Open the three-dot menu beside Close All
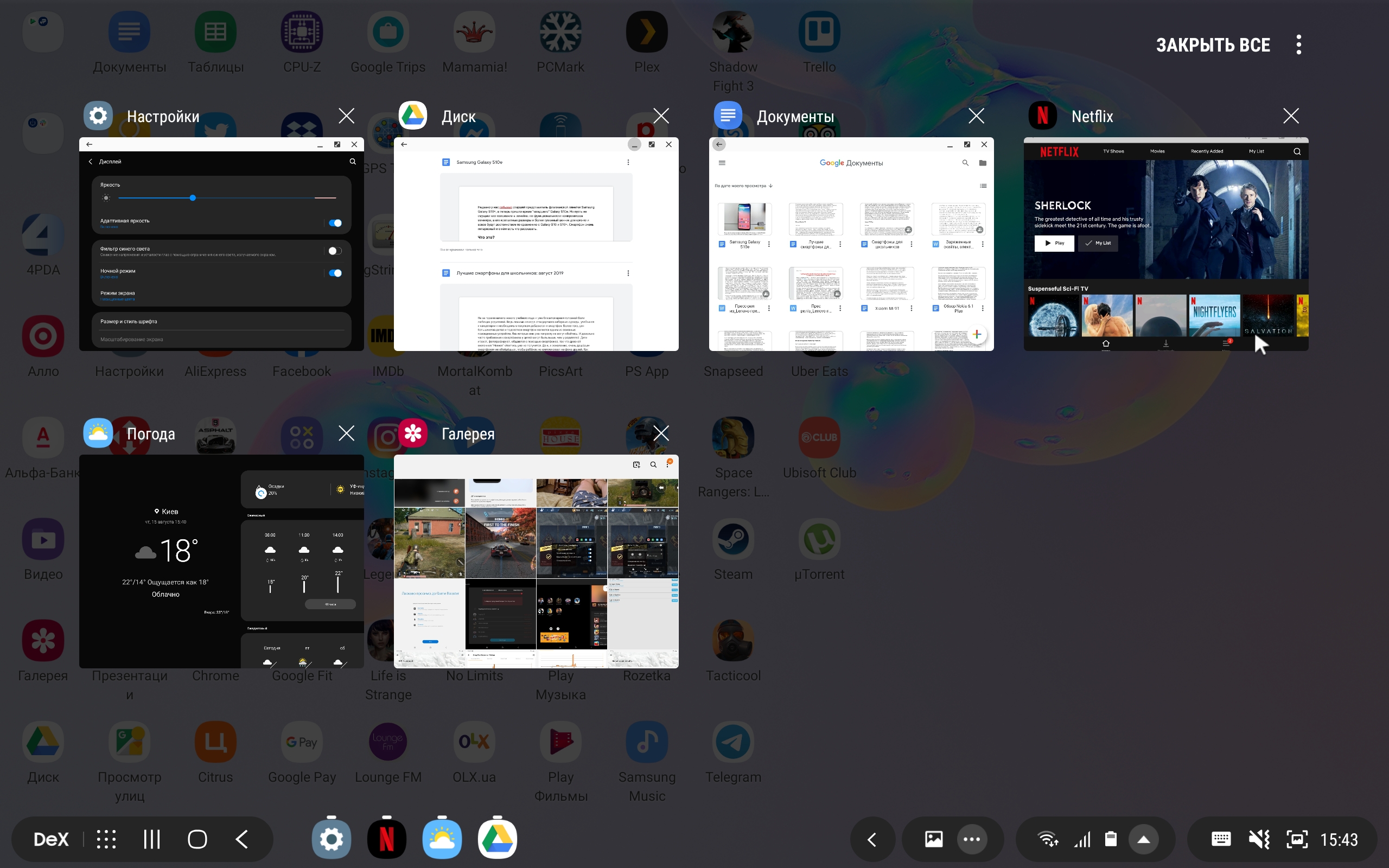 pos(1298,45)
